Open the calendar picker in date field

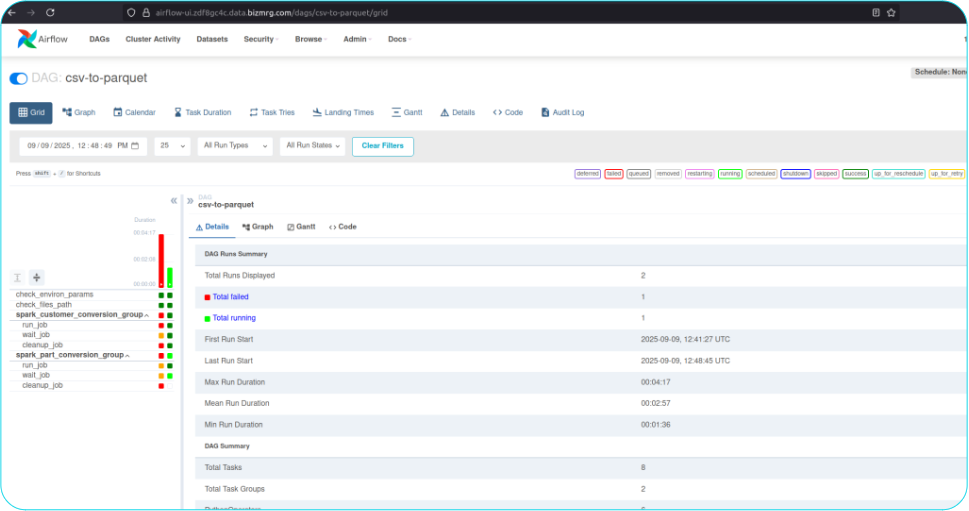click(x=135, y=146)
